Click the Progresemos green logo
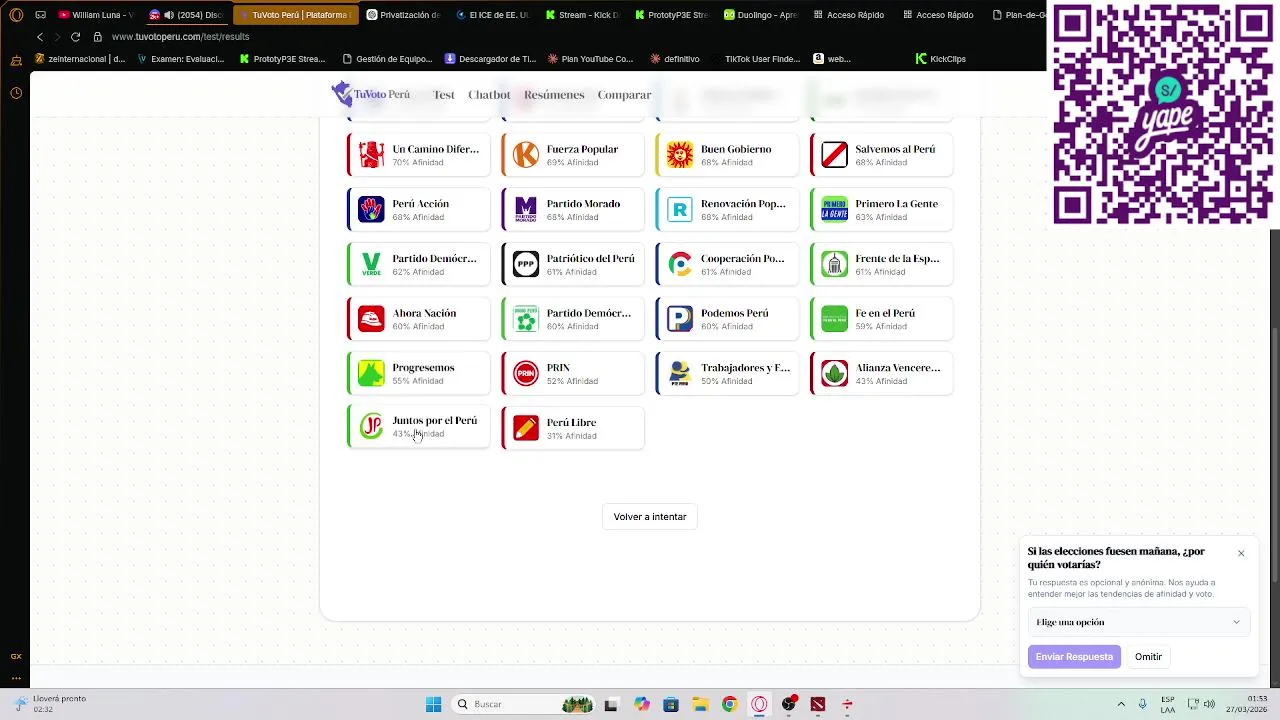This screenshot has height=720, width=1280. 371,373
